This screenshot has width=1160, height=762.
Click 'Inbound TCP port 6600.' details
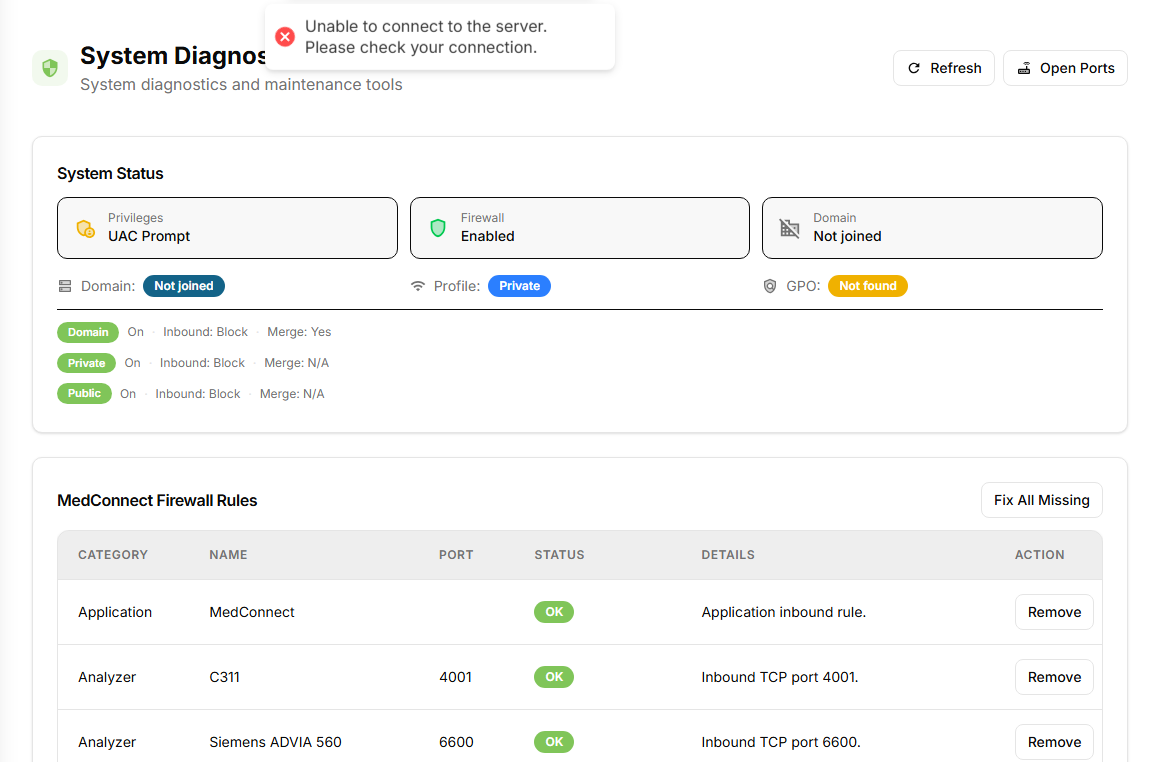click(x=781, y=742)
